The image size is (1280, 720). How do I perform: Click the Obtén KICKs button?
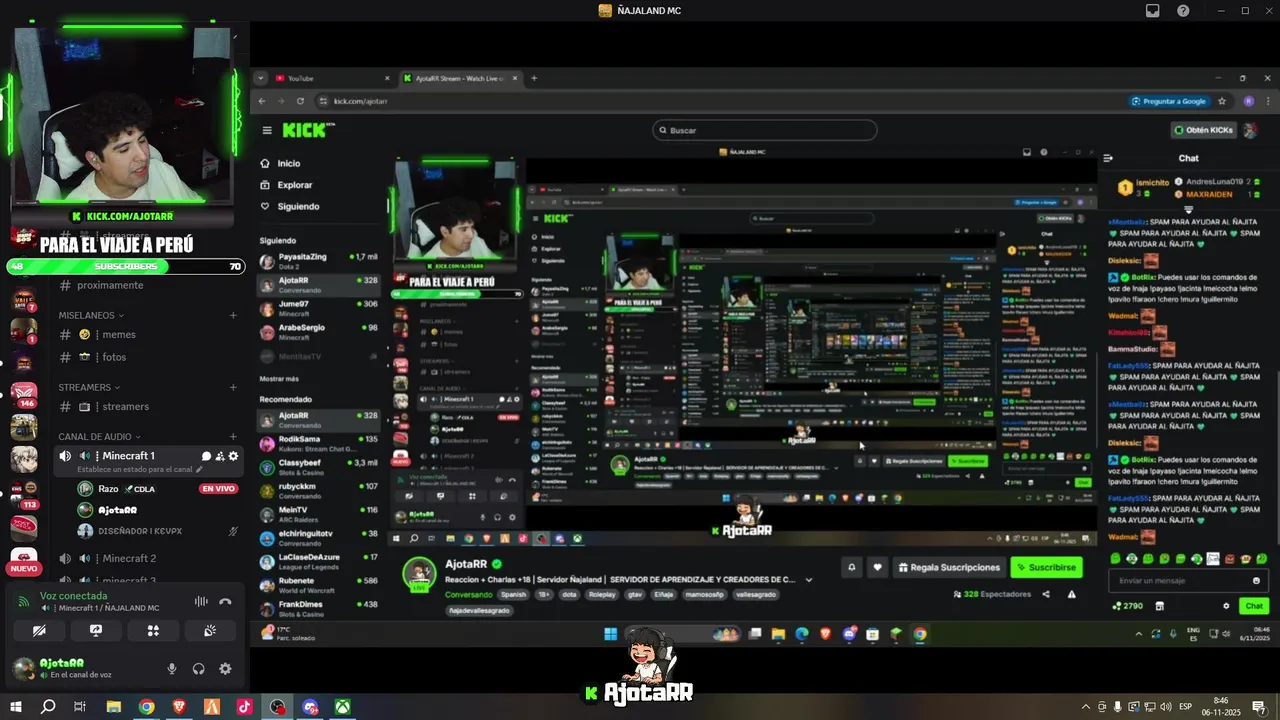click(1203, 130)
